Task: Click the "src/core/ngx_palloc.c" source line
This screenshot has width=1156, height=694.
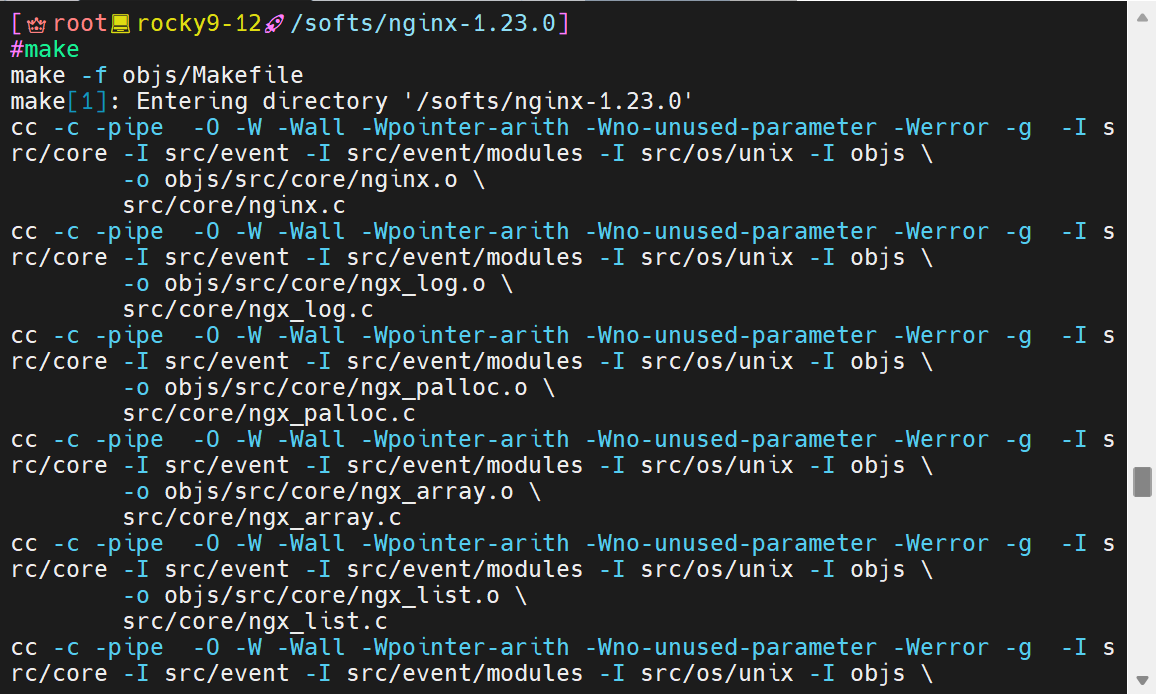Action: (268, 413)
